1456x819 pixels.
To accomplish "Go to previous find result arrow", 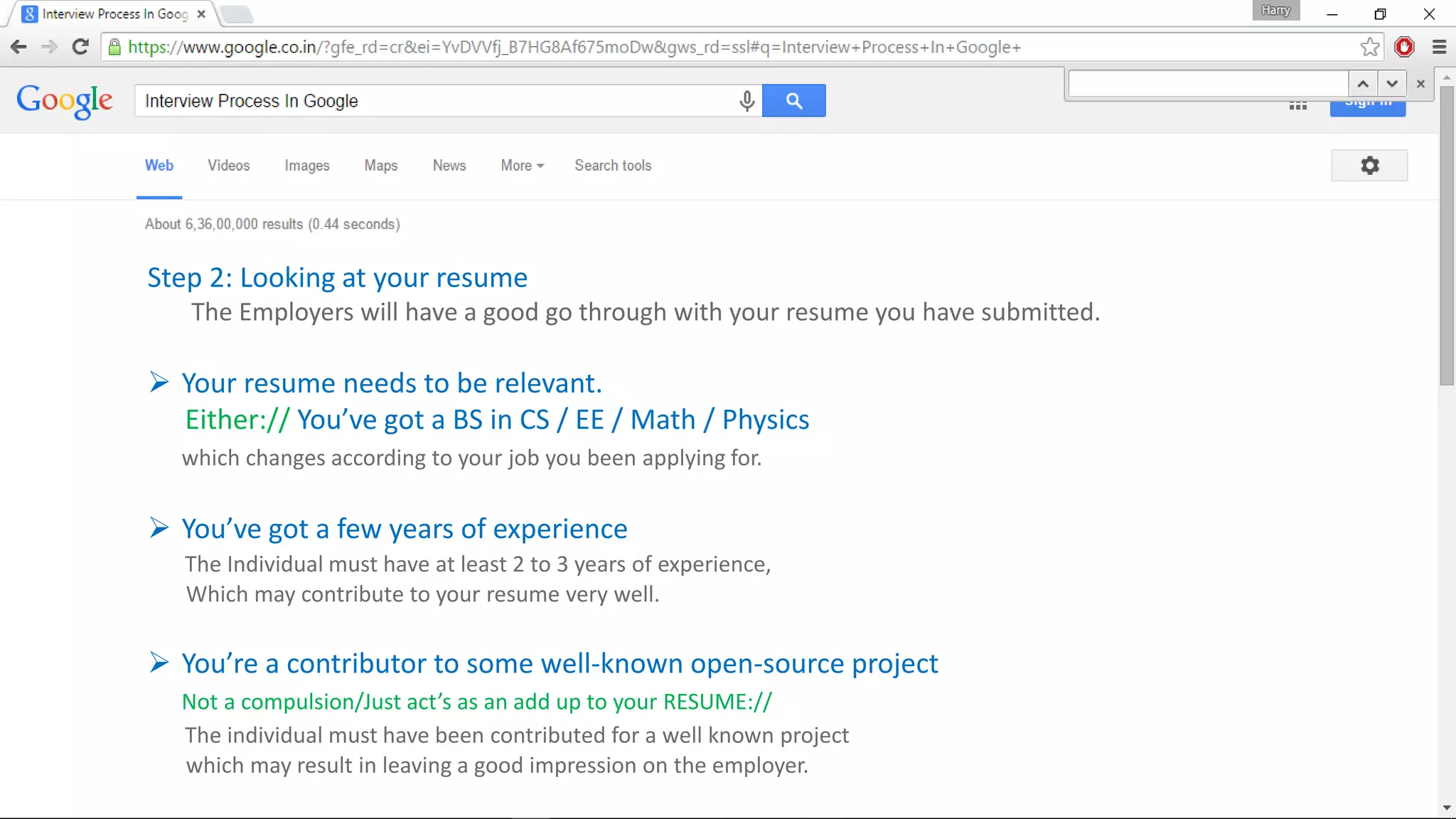I will (x=1363, y=84).
